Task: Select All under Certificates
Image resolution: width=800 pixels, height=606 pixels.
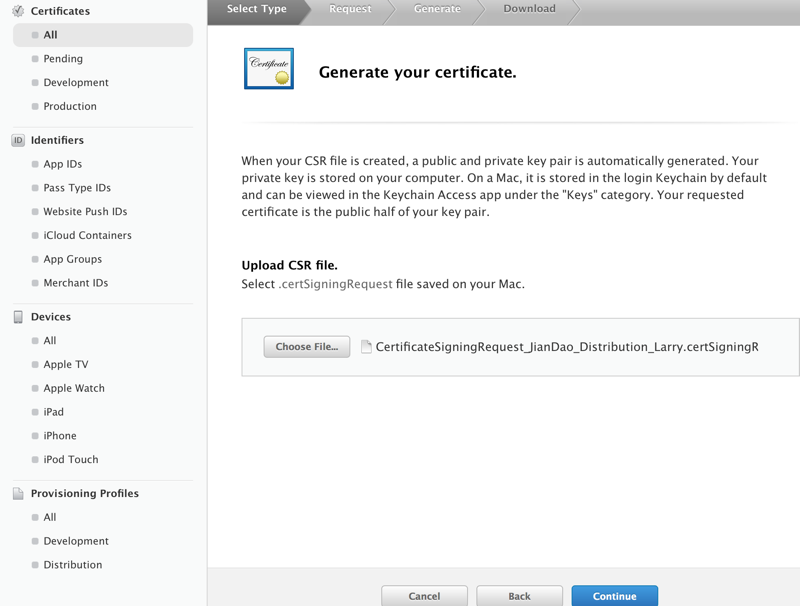Action: [50, 35]
